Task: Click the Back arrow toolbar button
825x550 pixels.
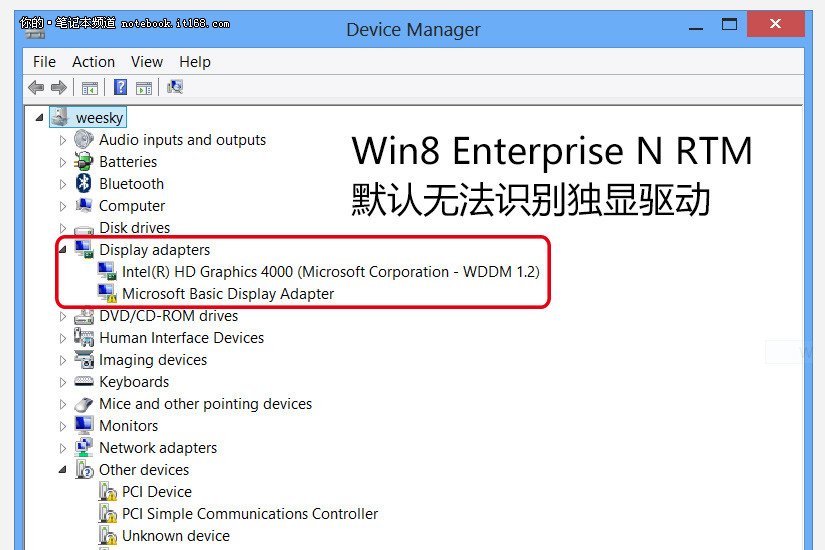Action: click(x=36, y=88)
